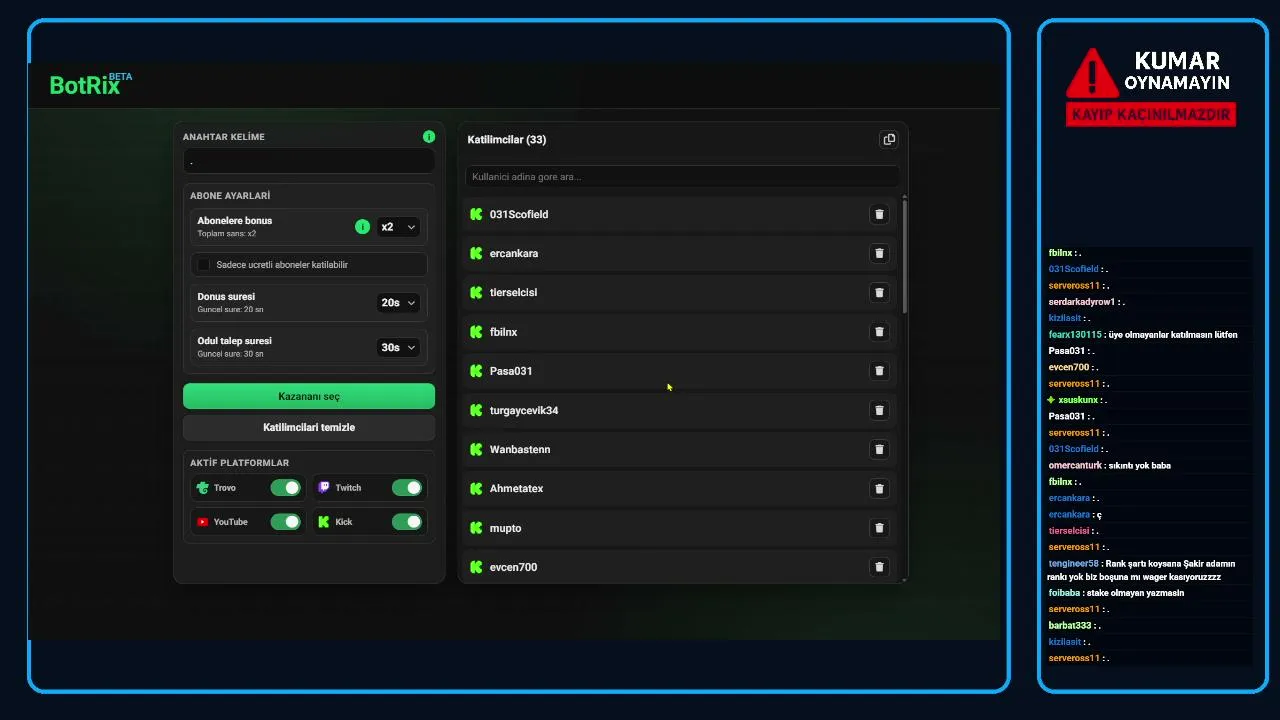The image size is (1280, 720).
Task: Remove Ahmetatex with trash icon
Action: coord(880,488)
